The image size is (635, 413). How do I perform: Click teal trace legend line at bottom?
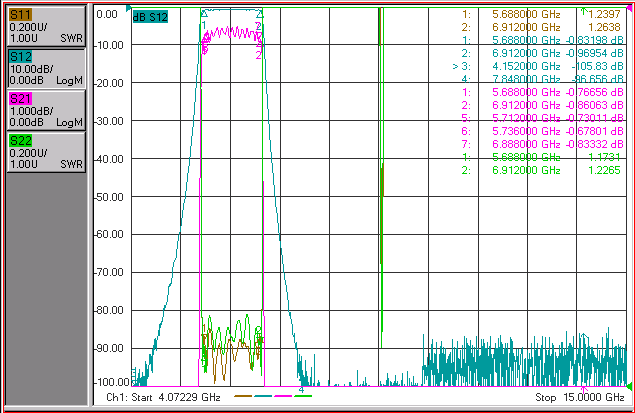[x=263, y=396]
